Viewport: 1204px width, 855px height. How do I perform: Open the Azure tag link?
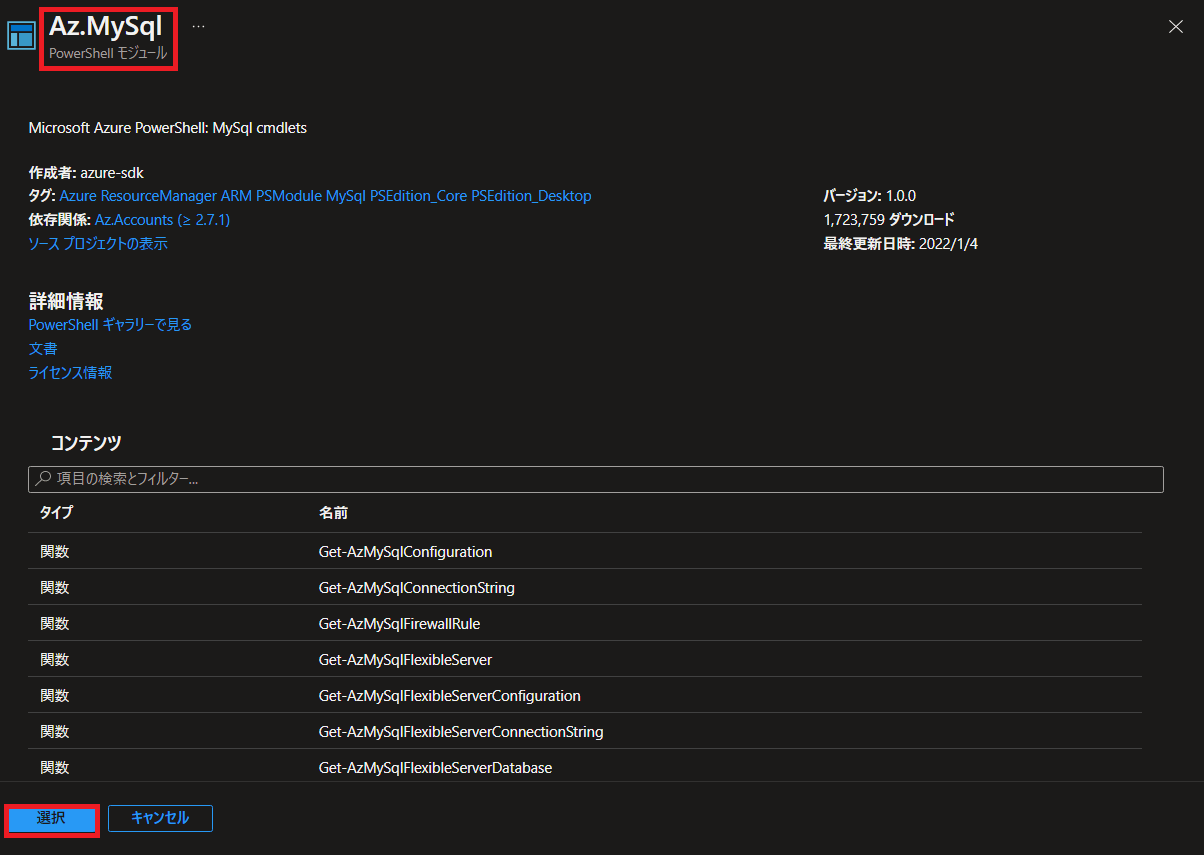point(78,196)
